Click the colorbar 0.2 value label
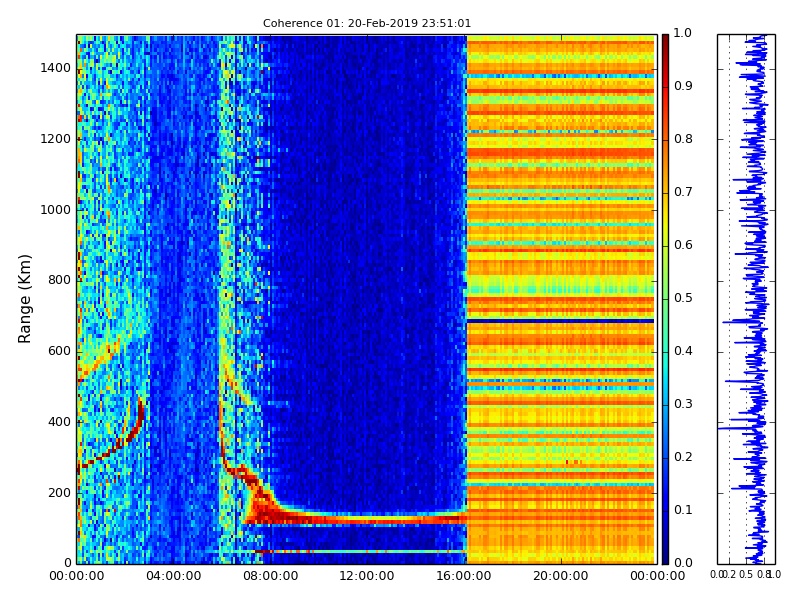The height and width of the screenshot is (600, 800). (x=683, y=457)
